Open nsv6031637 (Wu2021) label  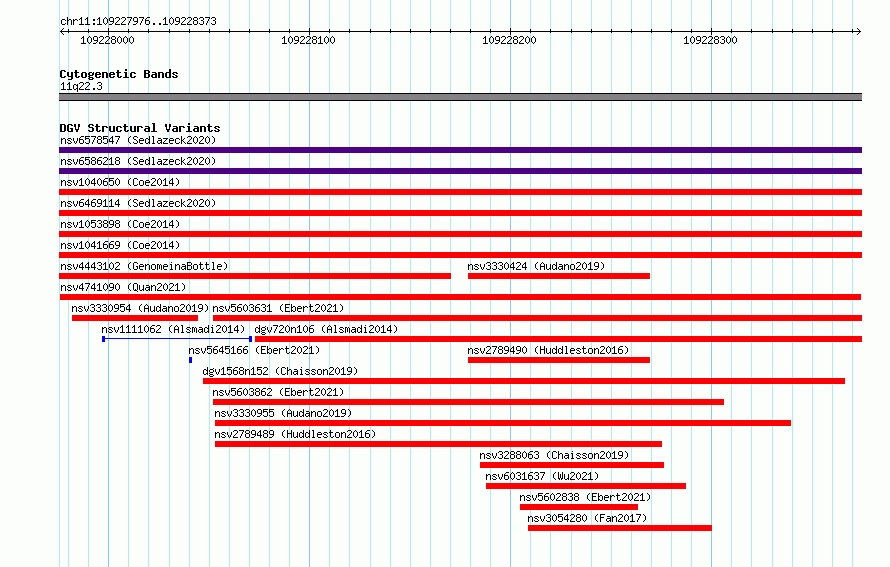click(x=542, y=476)
